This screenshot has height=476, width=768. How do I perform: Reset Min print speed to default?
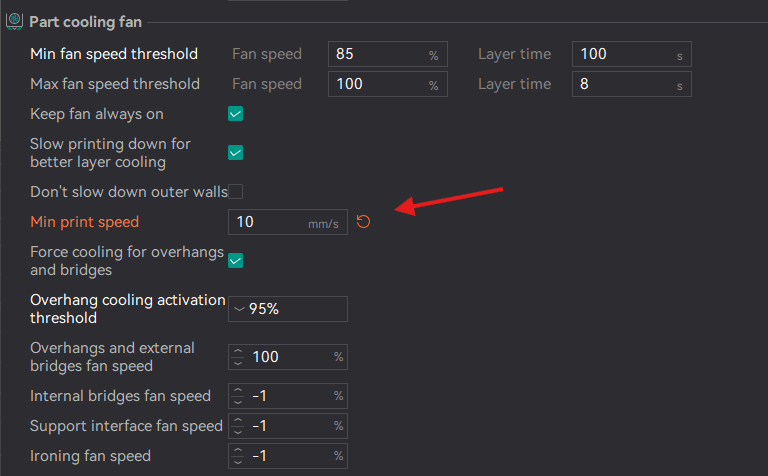click(364, 221)
